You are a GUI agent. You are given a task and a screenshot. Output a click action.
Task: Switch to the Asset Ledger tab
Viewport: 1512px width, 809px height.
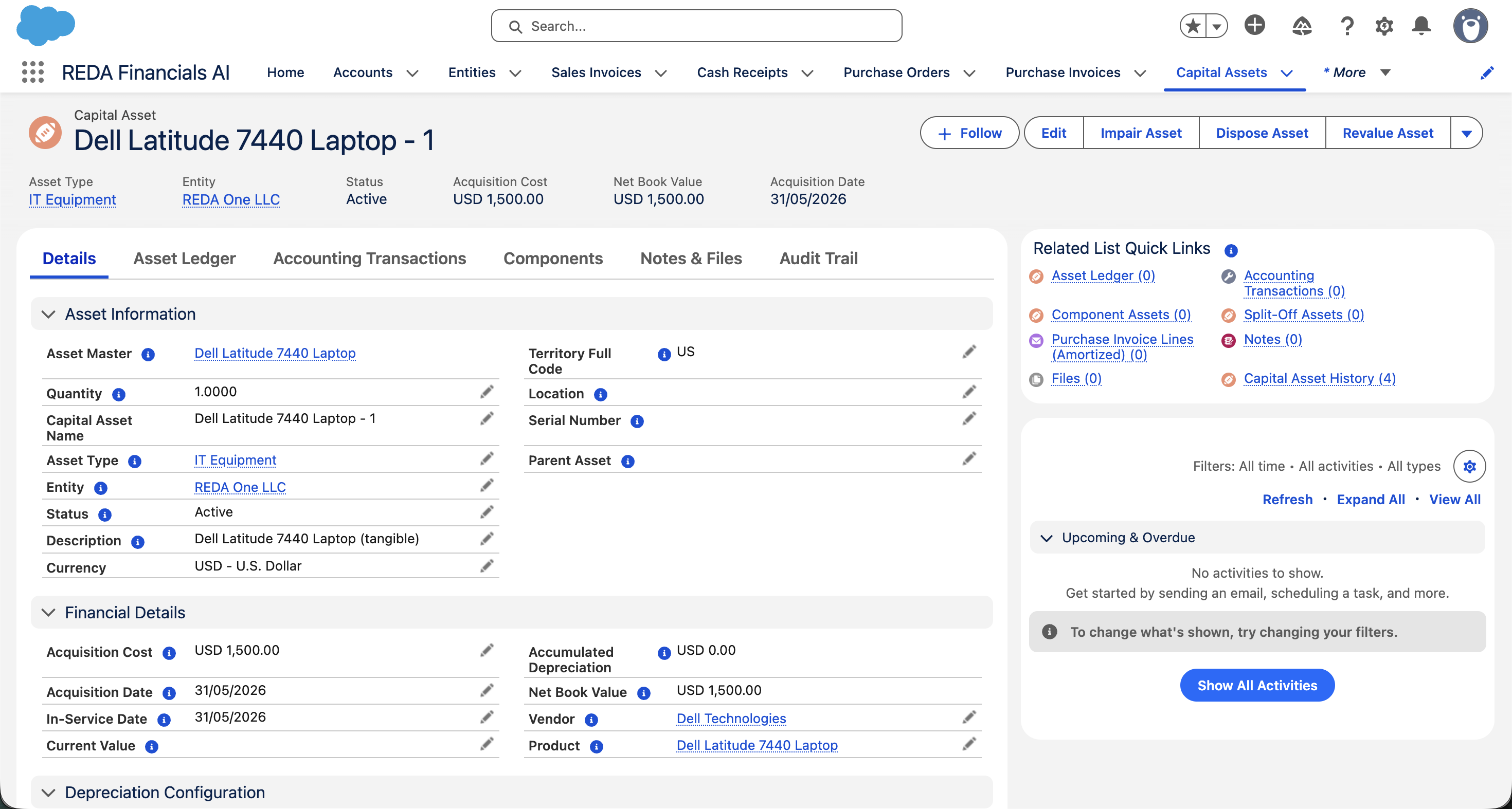click(184, 258)
